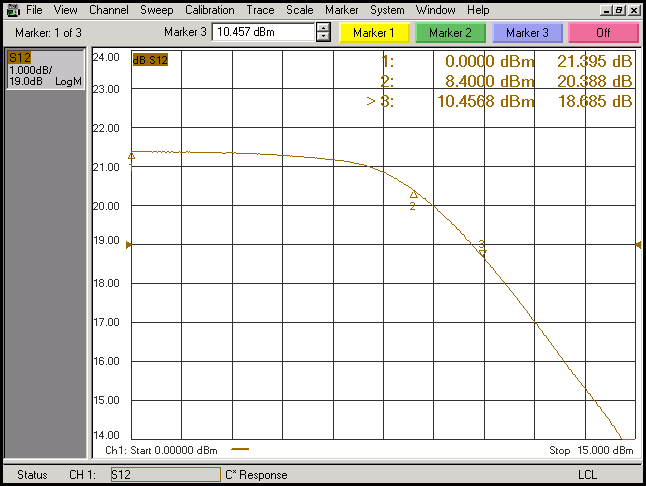Open the Trace menu
The width and height of the screenshot is (646, 486).
(x=260, y=10)
